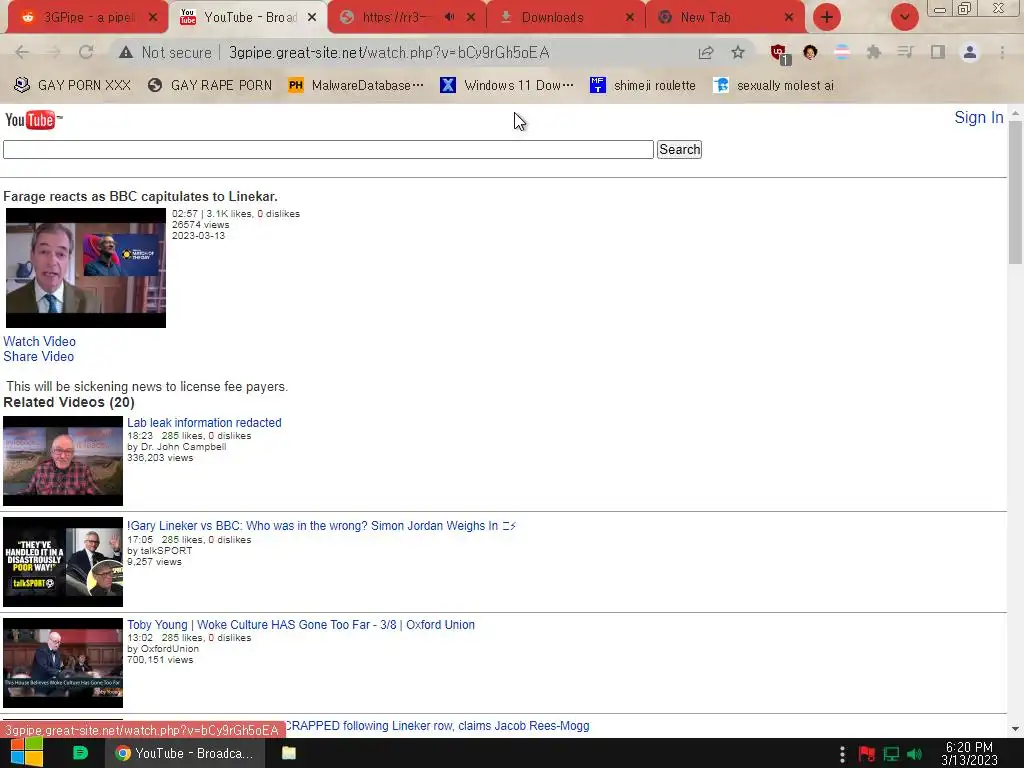The image size is (1024, 768).
Task: Click the Share Video link
Action: (x=39, y=357)
